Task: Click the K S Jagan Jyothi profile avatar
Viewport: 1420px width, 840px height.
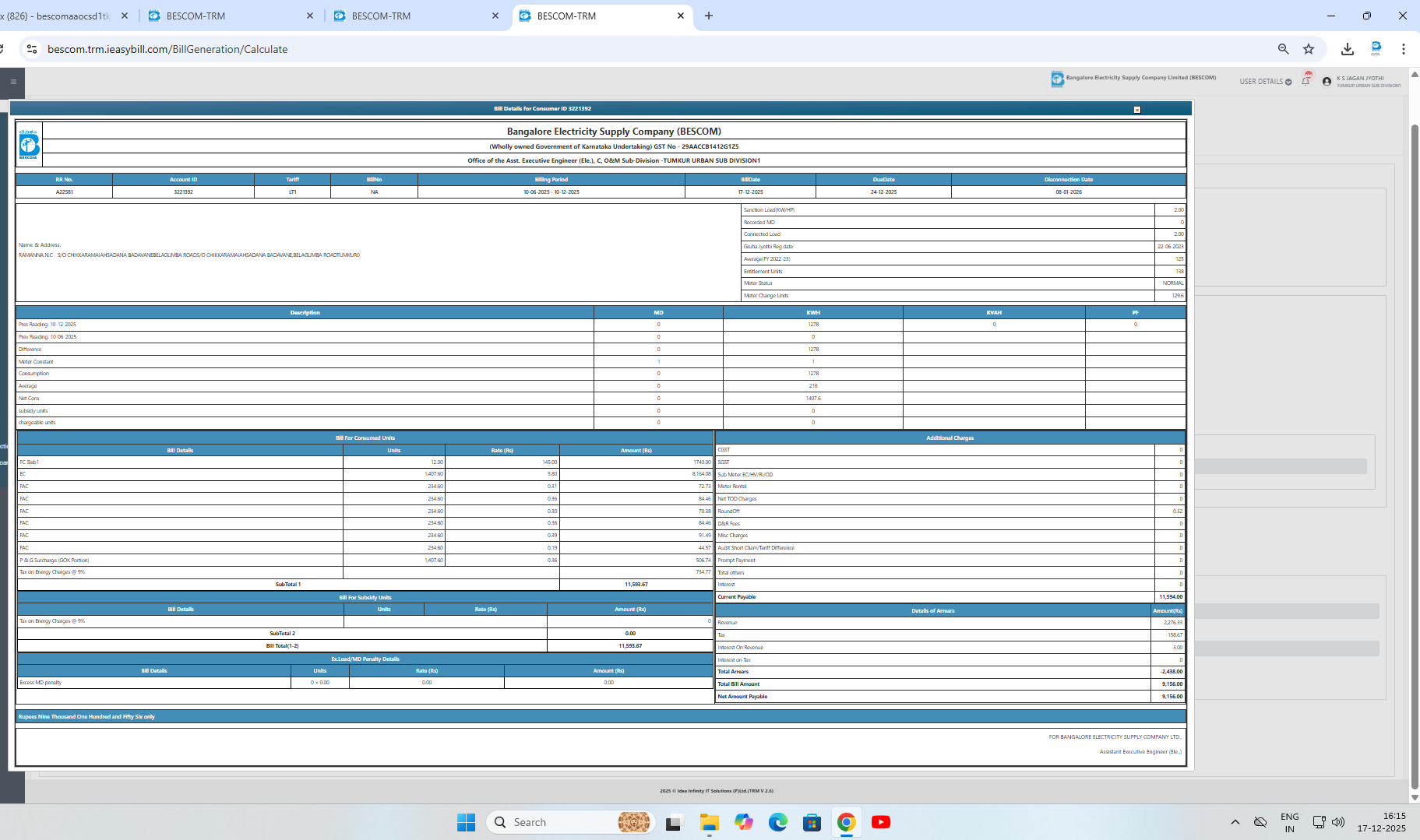Action: pyautogui.click(x=1327, y=82)
